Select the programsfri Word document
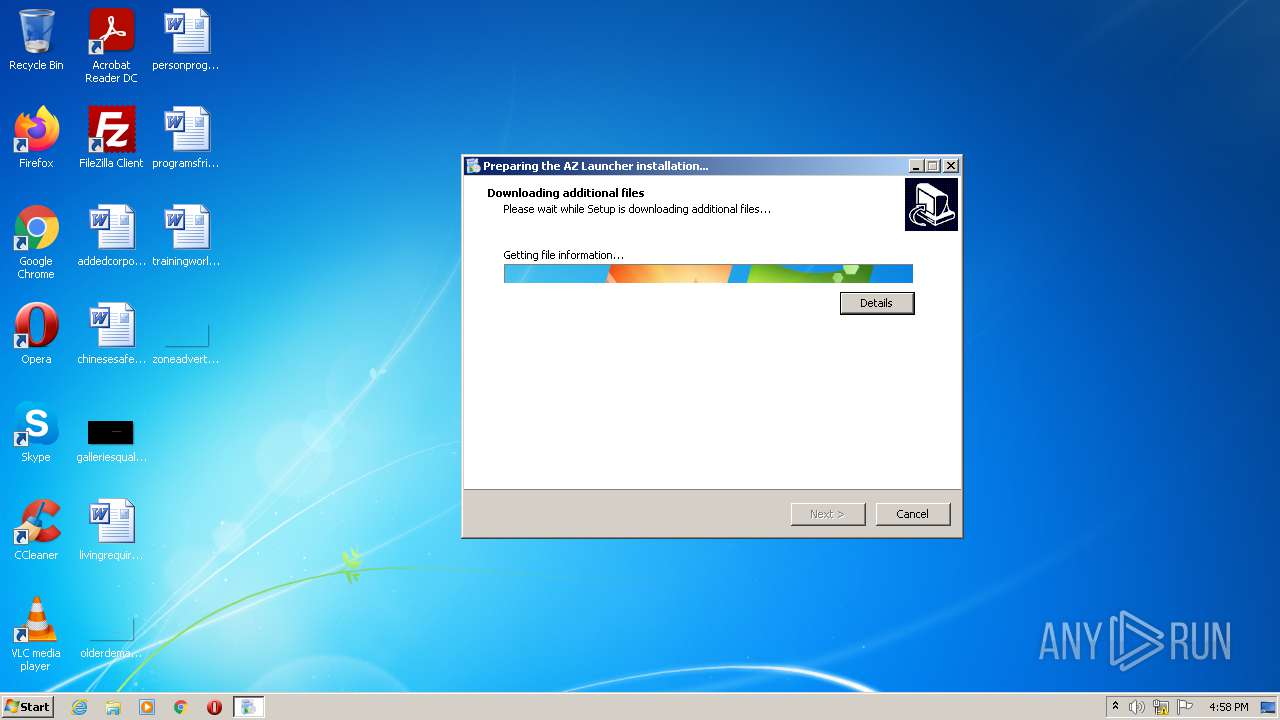 click(x=186, y=138)
